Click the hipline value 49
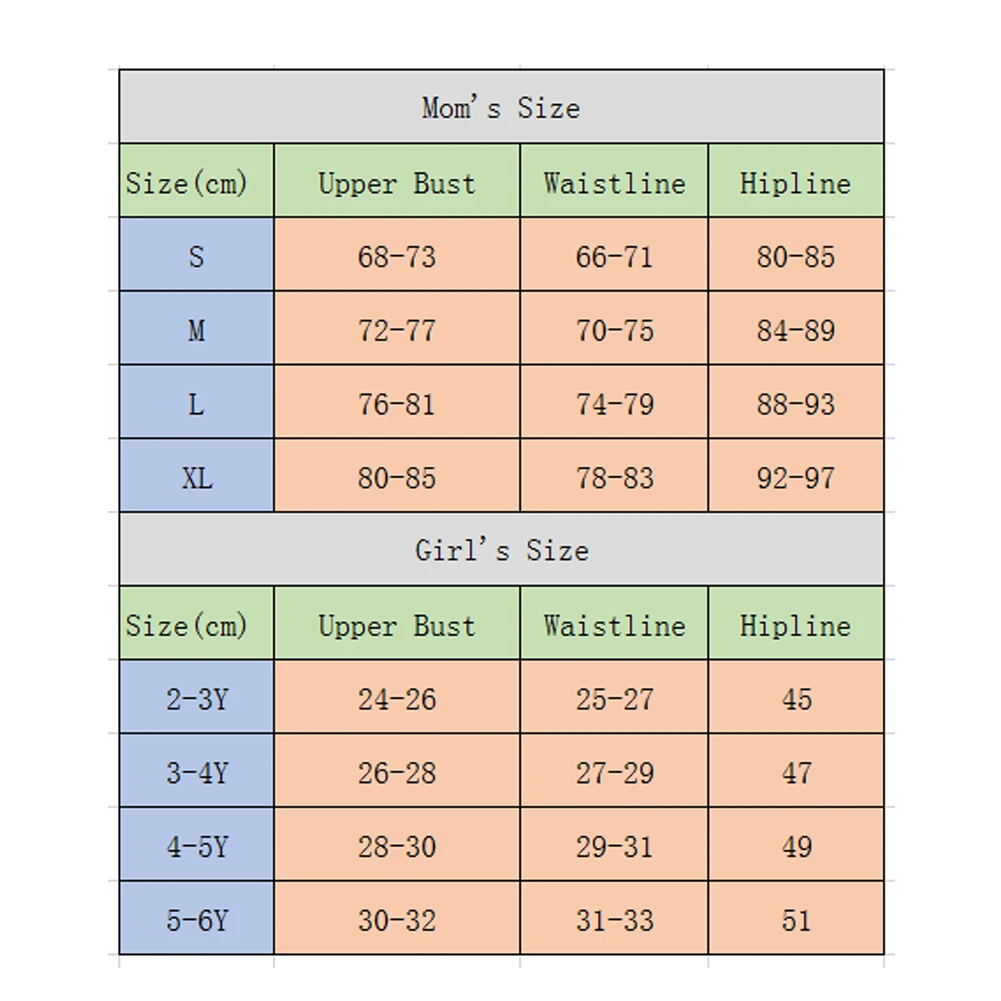 (x=796, y=844)
